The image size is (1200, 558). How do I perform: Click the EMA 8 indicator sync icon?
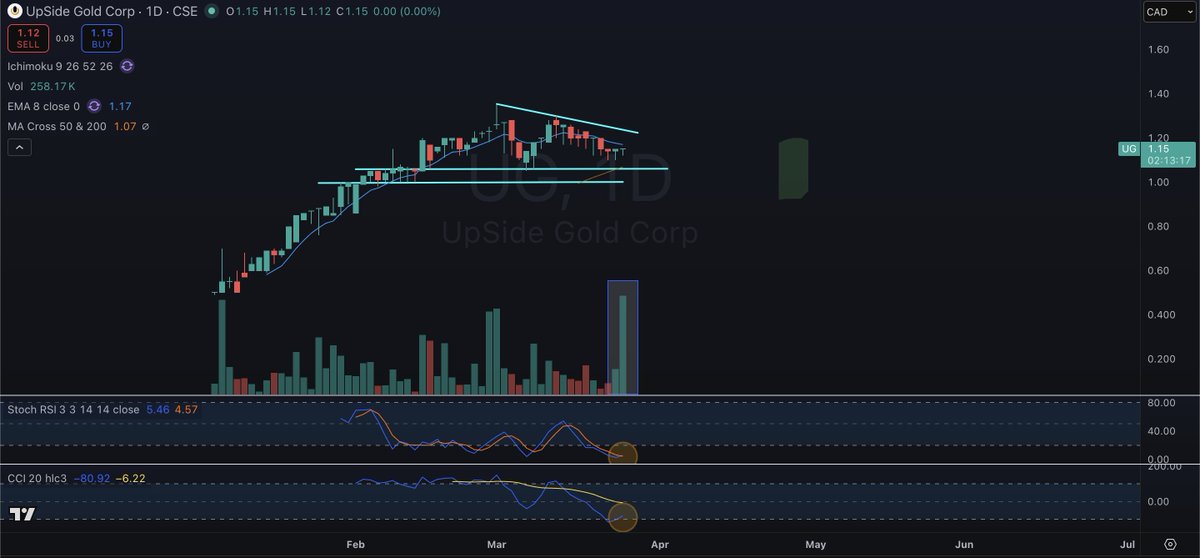click(94, 106)
